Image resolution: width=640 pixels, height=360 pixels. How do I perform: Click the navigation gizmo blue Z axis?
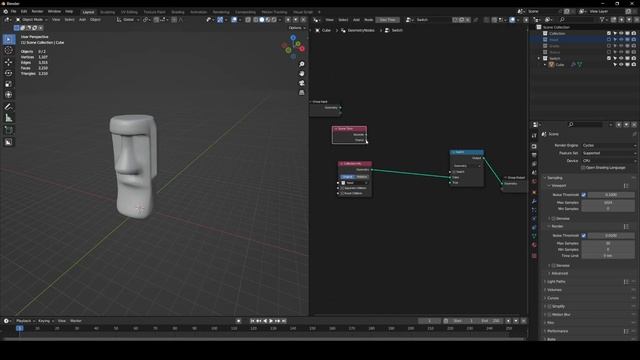293,38
